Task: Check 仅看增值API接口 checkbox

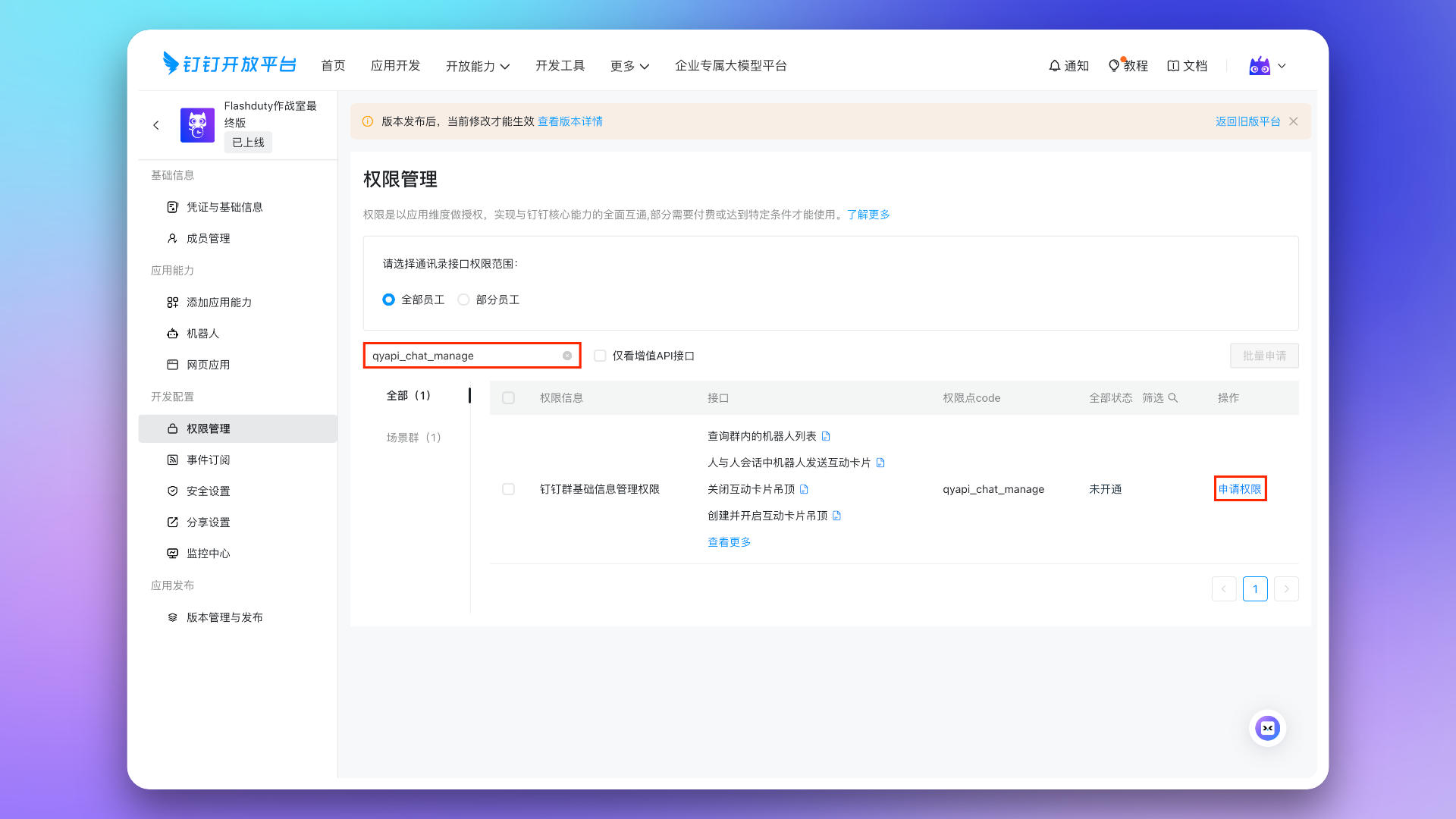Action: coord(600,356)
